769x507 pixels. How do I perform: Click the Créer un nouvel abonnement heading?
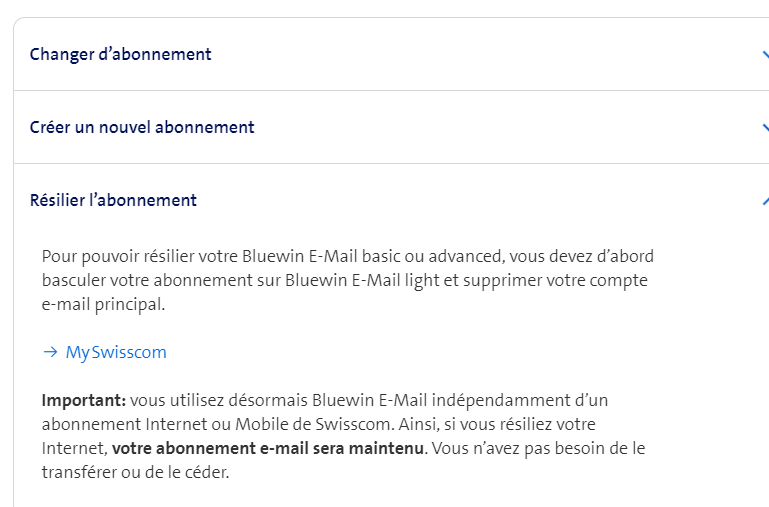click(142, 127)
